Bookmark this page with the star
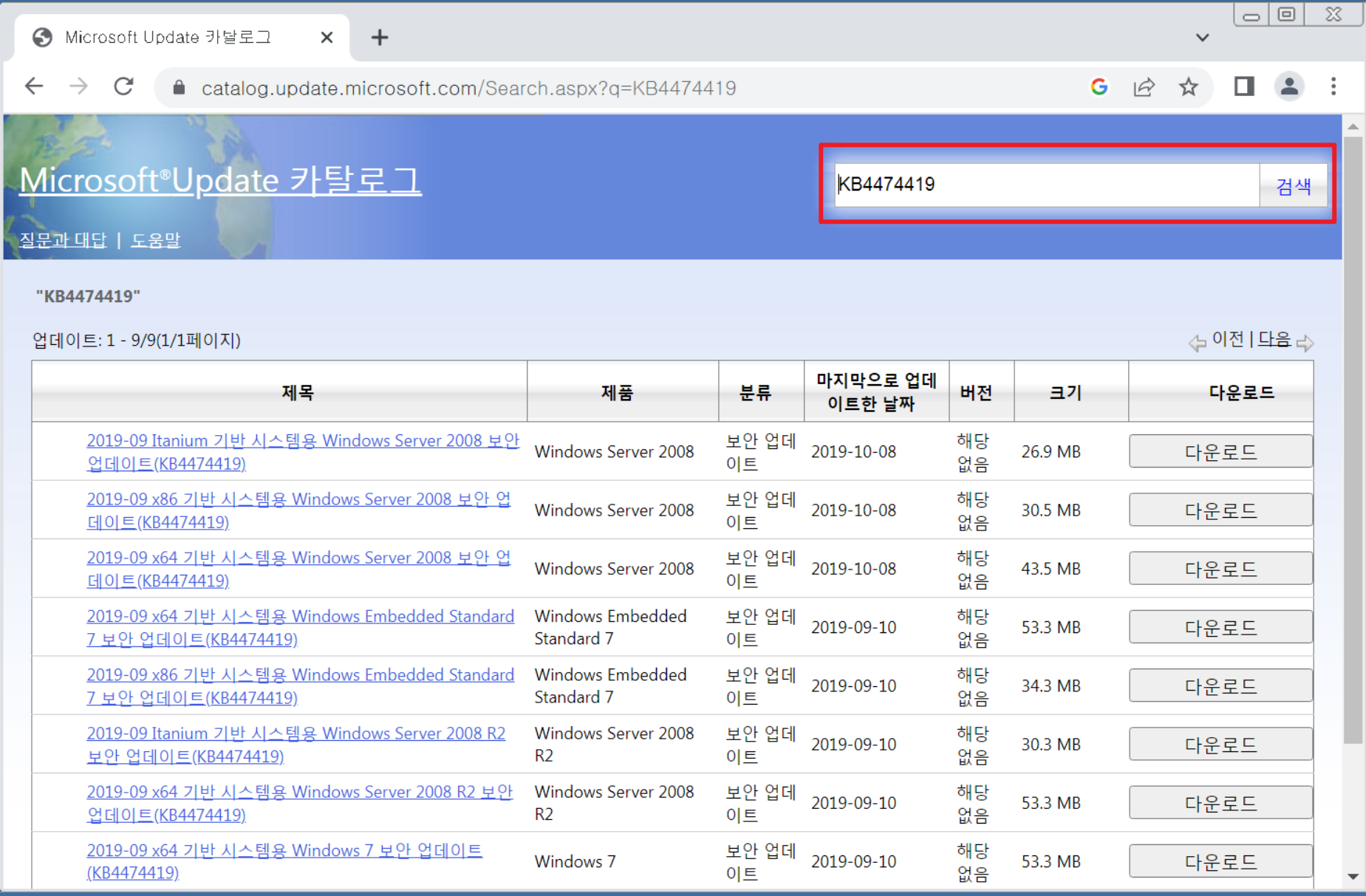Screen dimensions: 1366x896 1188,87
